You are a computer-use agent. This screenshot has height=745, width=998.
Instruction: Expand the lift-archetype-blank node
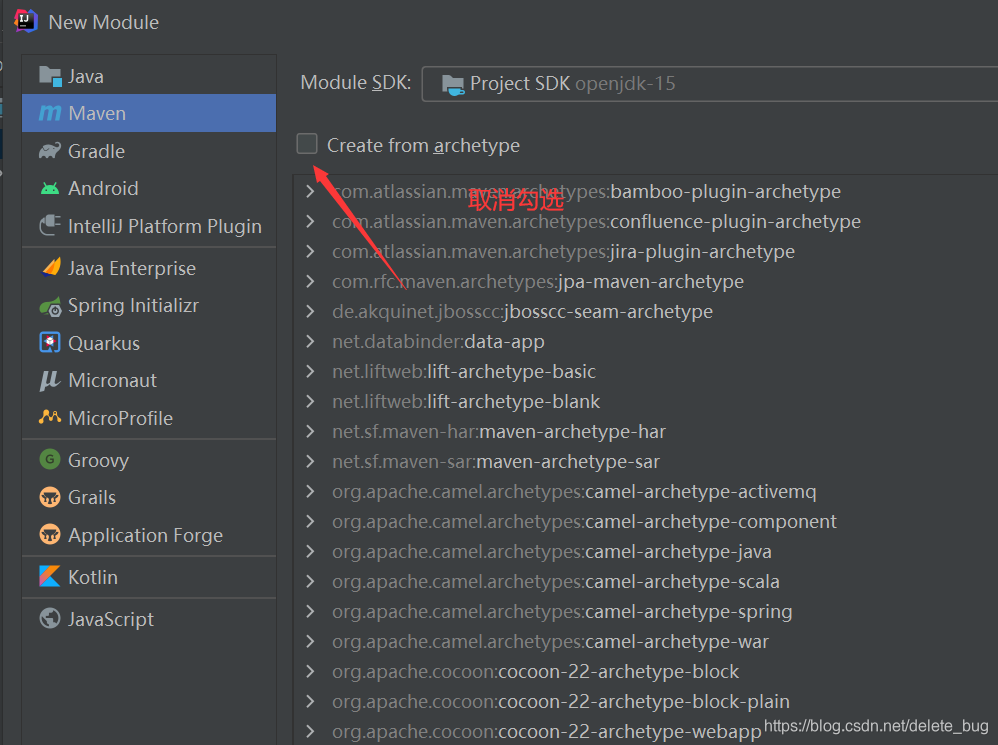[x=310, y=401]
